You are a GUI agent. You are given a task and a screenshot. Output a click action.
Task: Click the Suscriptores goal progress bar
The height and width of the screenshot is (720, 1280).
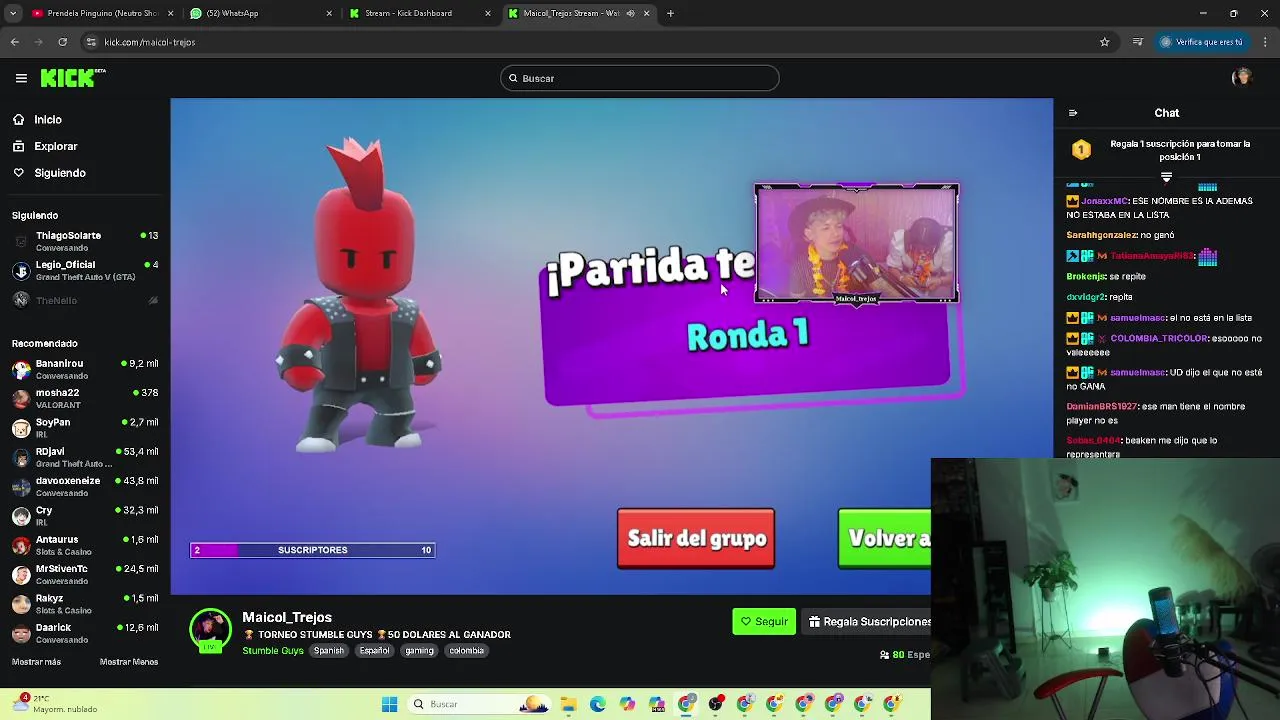tap(313, 550)
